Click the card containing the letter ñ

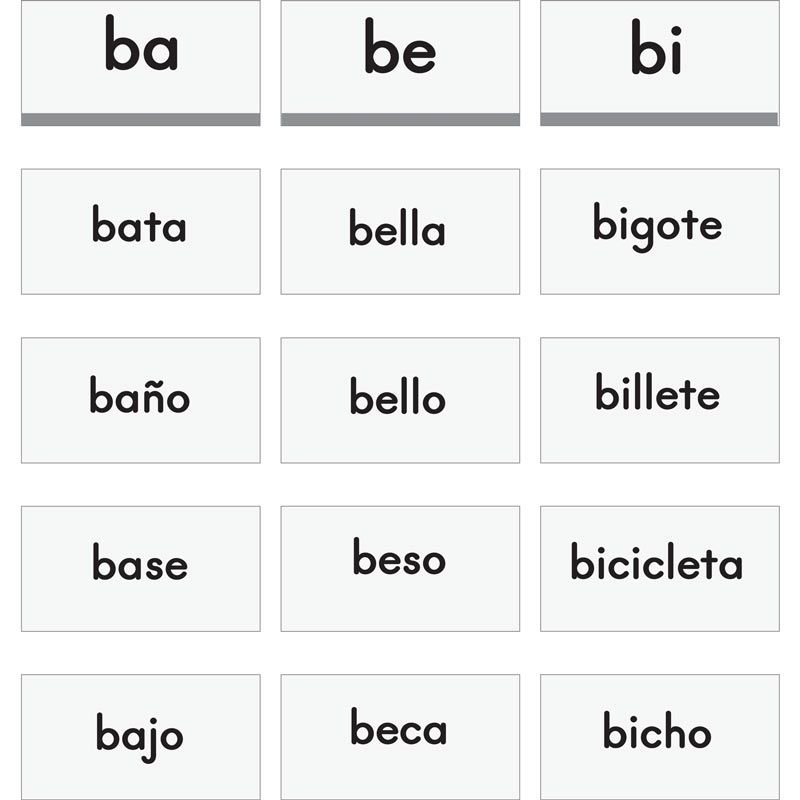click(140, 400)
